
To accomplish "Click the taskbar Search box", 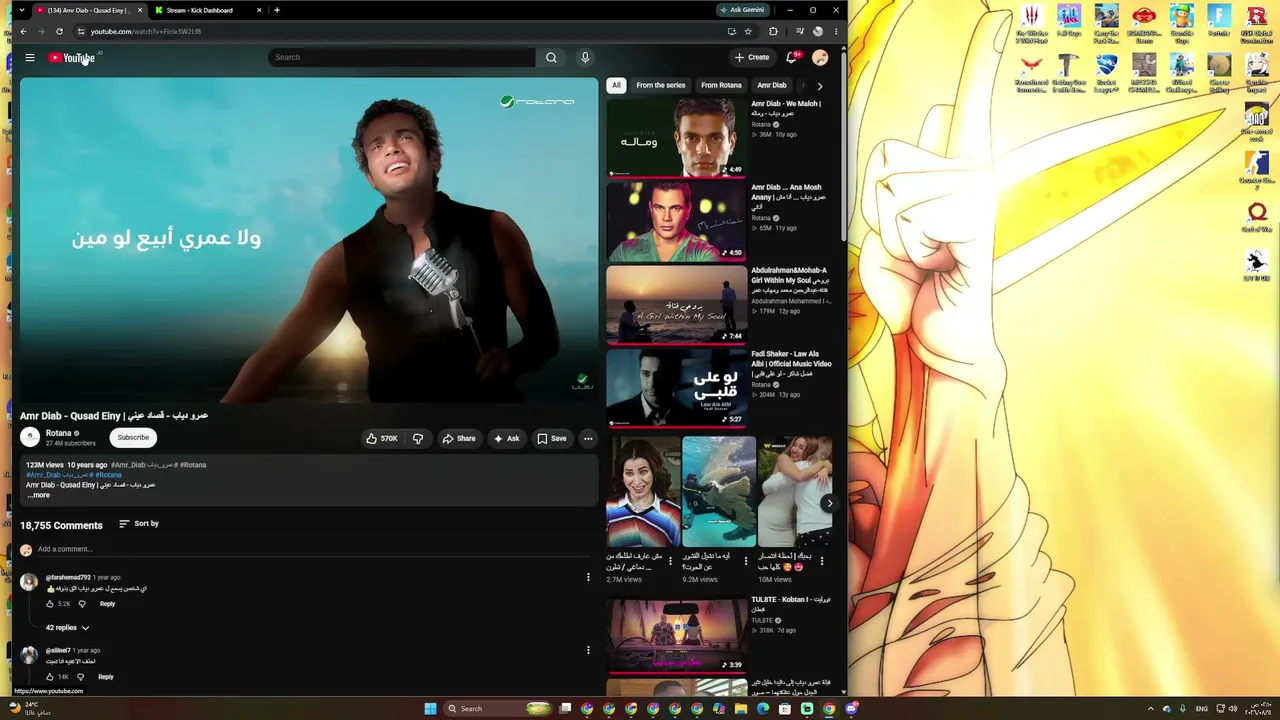I will [x=498, y=709].
